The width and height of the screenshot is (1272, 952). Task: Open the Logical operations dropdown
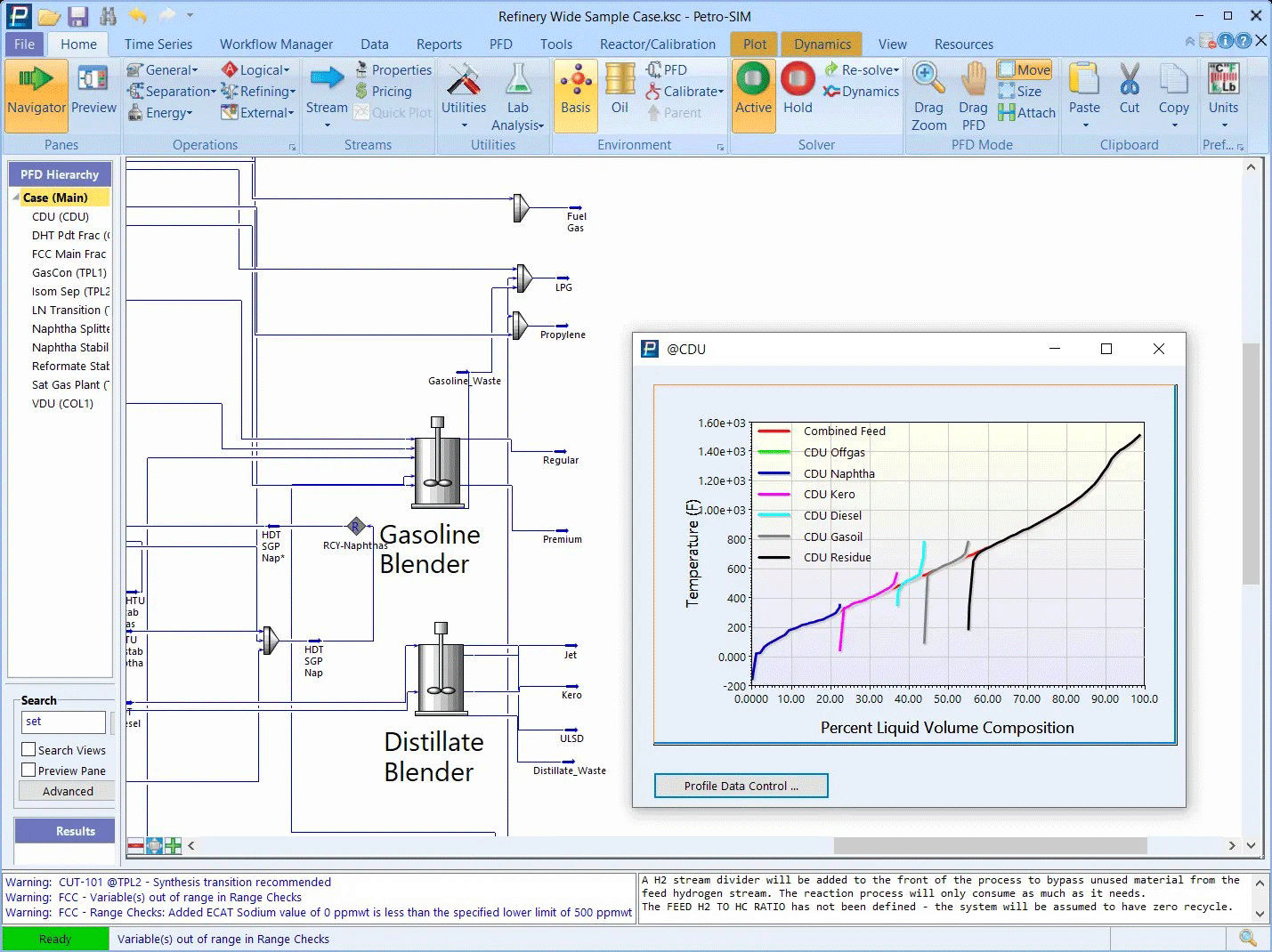(x=256, y=69)
